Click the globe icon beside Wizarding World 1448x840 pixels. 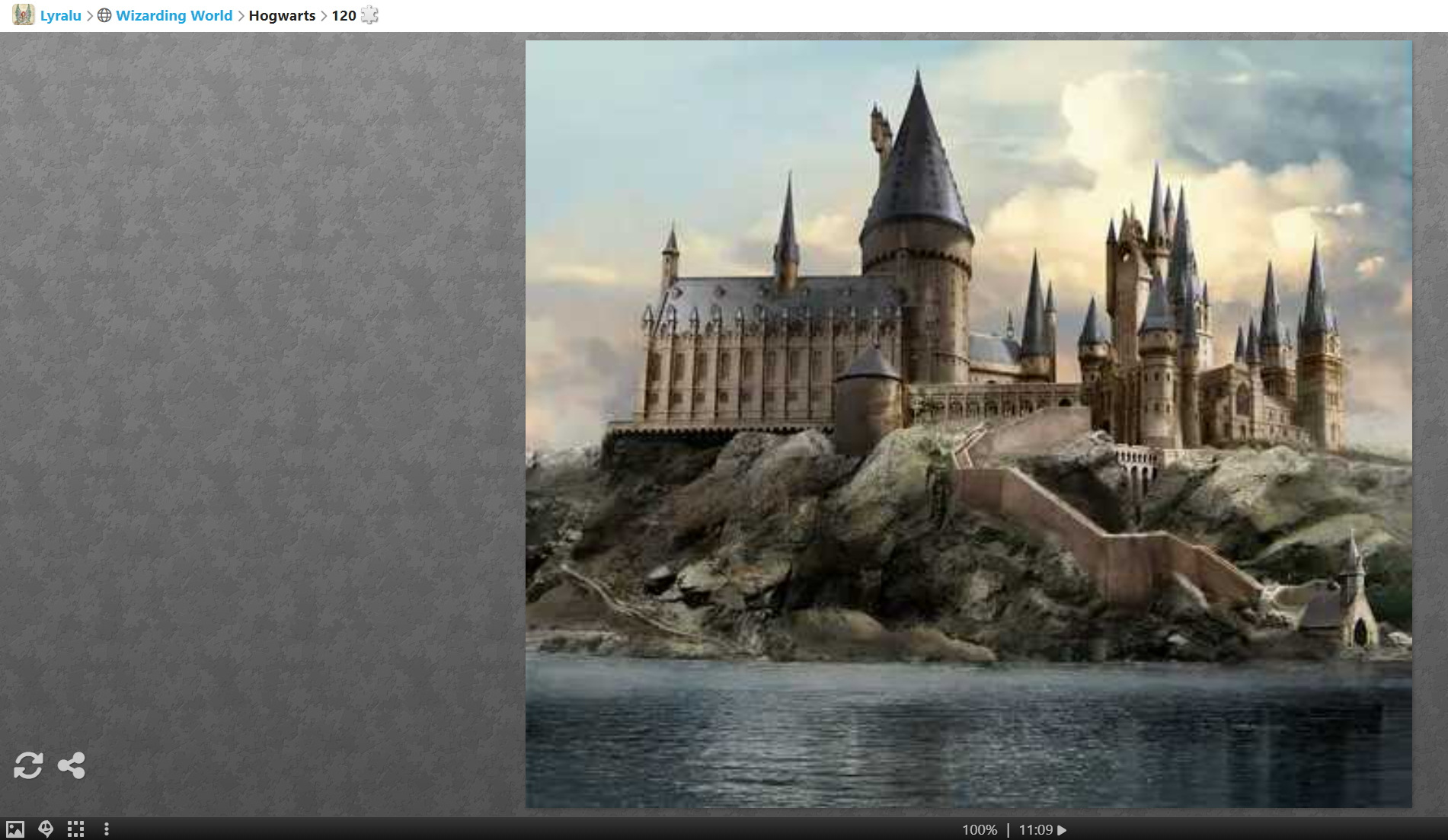click(104, 15)
